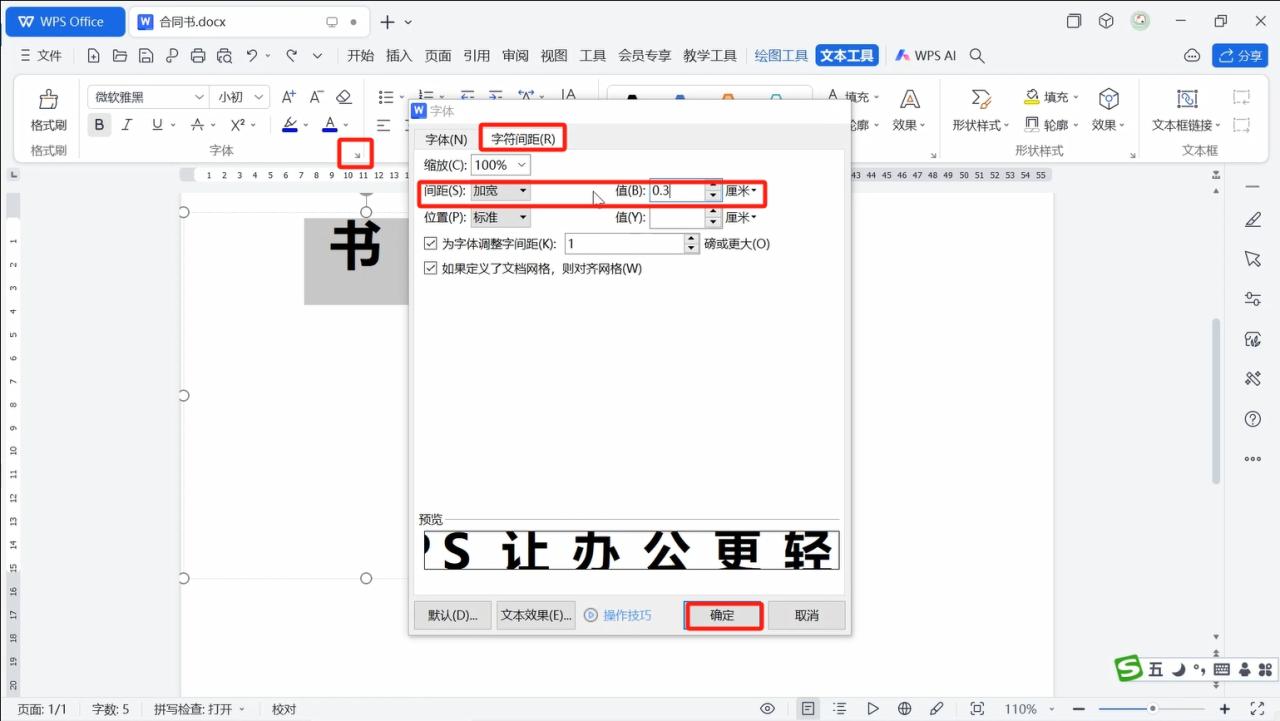Viewport: 1280px width, 721px height.
Task: Open the 文件 menu
Action: point(40,56)
